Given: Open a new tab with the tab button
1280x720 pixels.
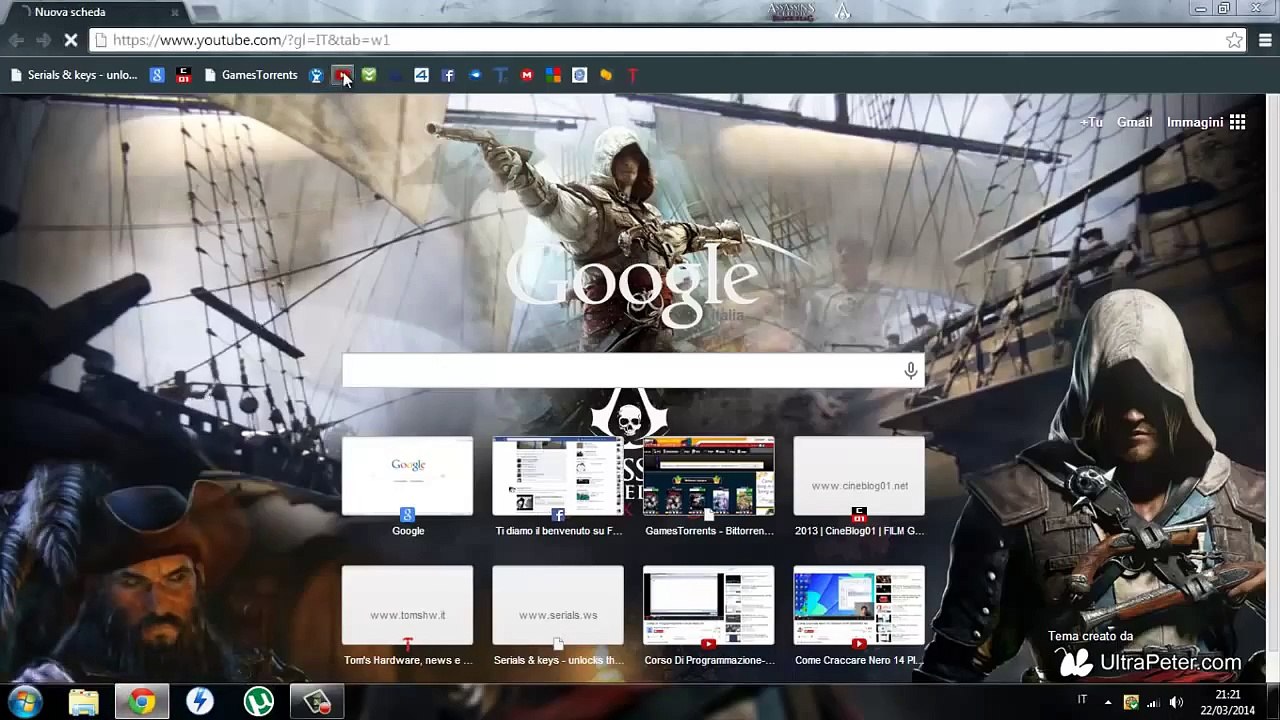Looking at the screenshot, I should 206,12.
